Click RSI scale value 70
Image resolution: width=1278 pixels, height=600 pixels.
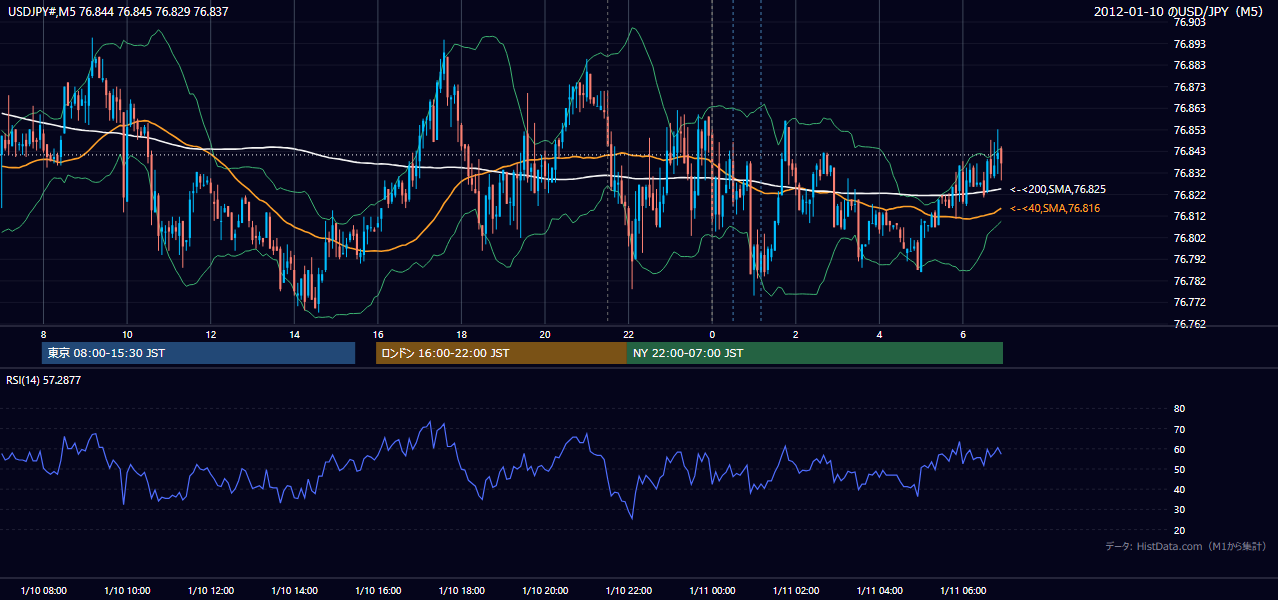click(1179, 429)
